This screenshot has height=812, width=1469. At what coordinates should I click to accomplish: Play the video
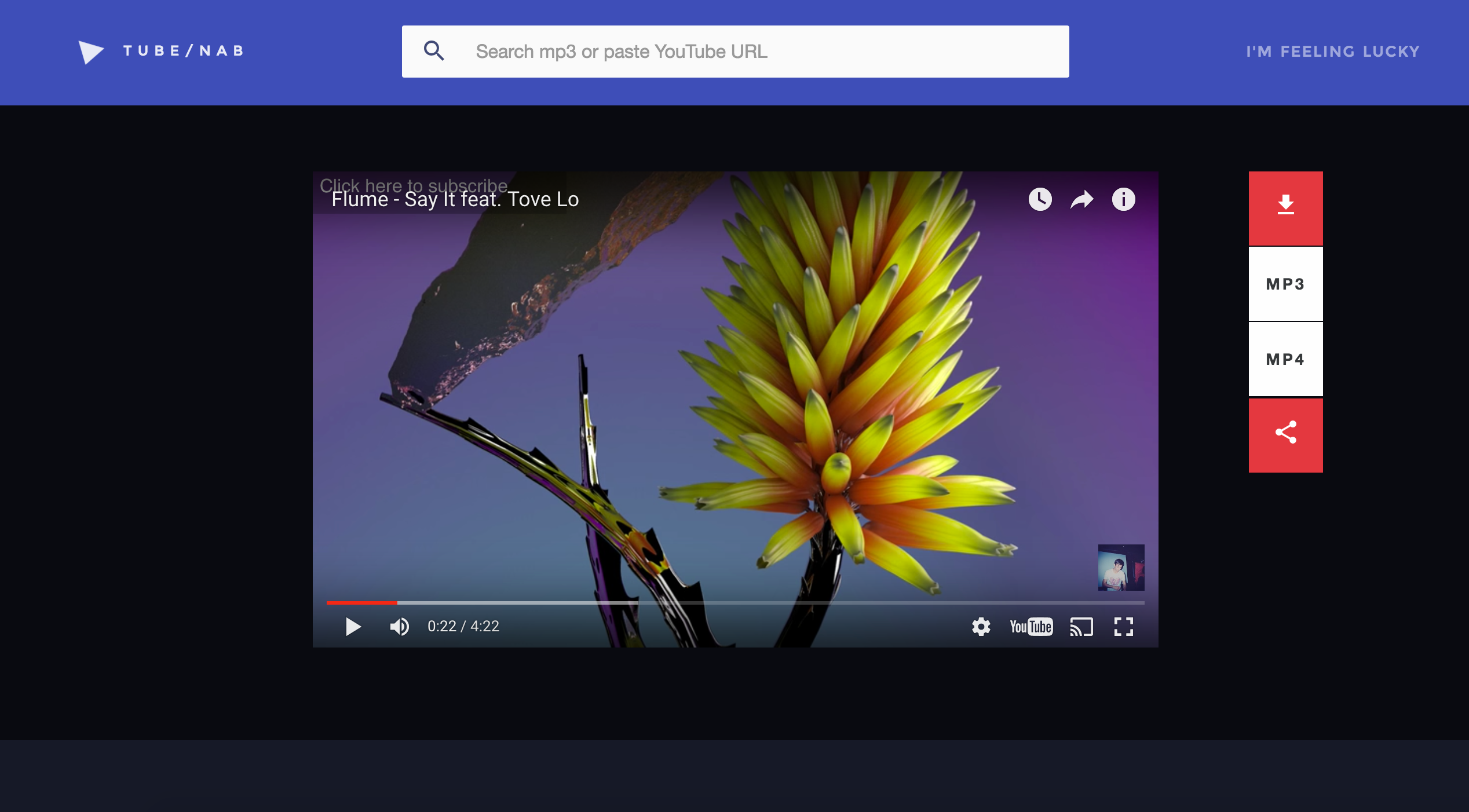(353, 627)
